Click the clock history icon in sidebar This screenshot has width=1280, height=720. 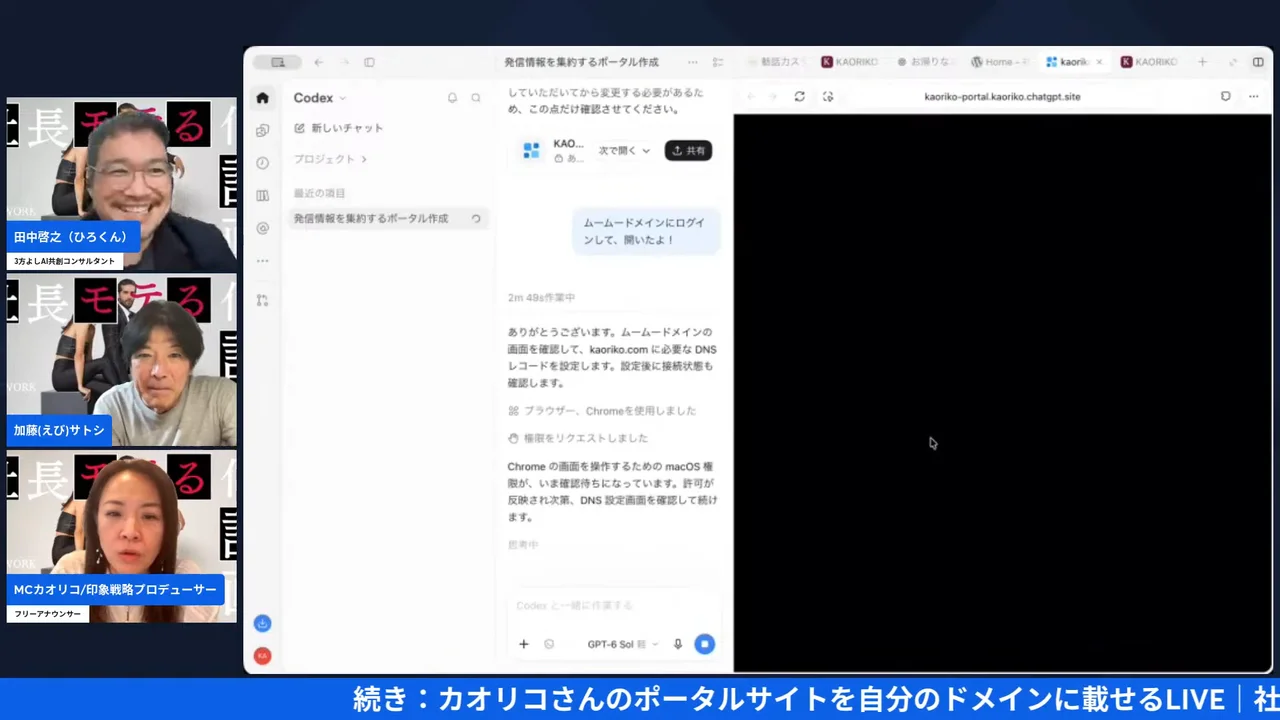[x=262, y=163]
